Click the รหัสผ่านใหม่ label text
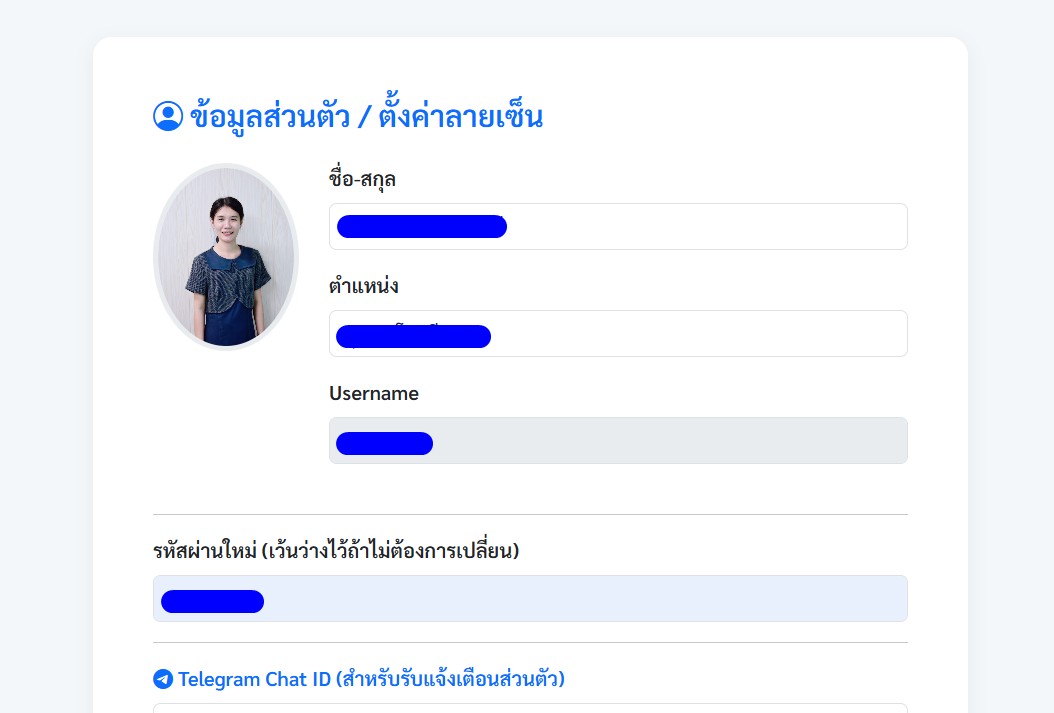The image size is (1054, 713). (x=336, y=550)
